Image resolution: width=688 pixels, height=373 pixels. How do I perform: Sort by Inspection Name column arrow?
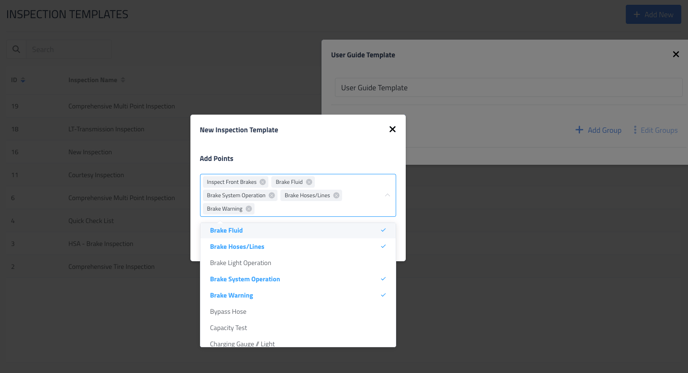coord(123,80)
